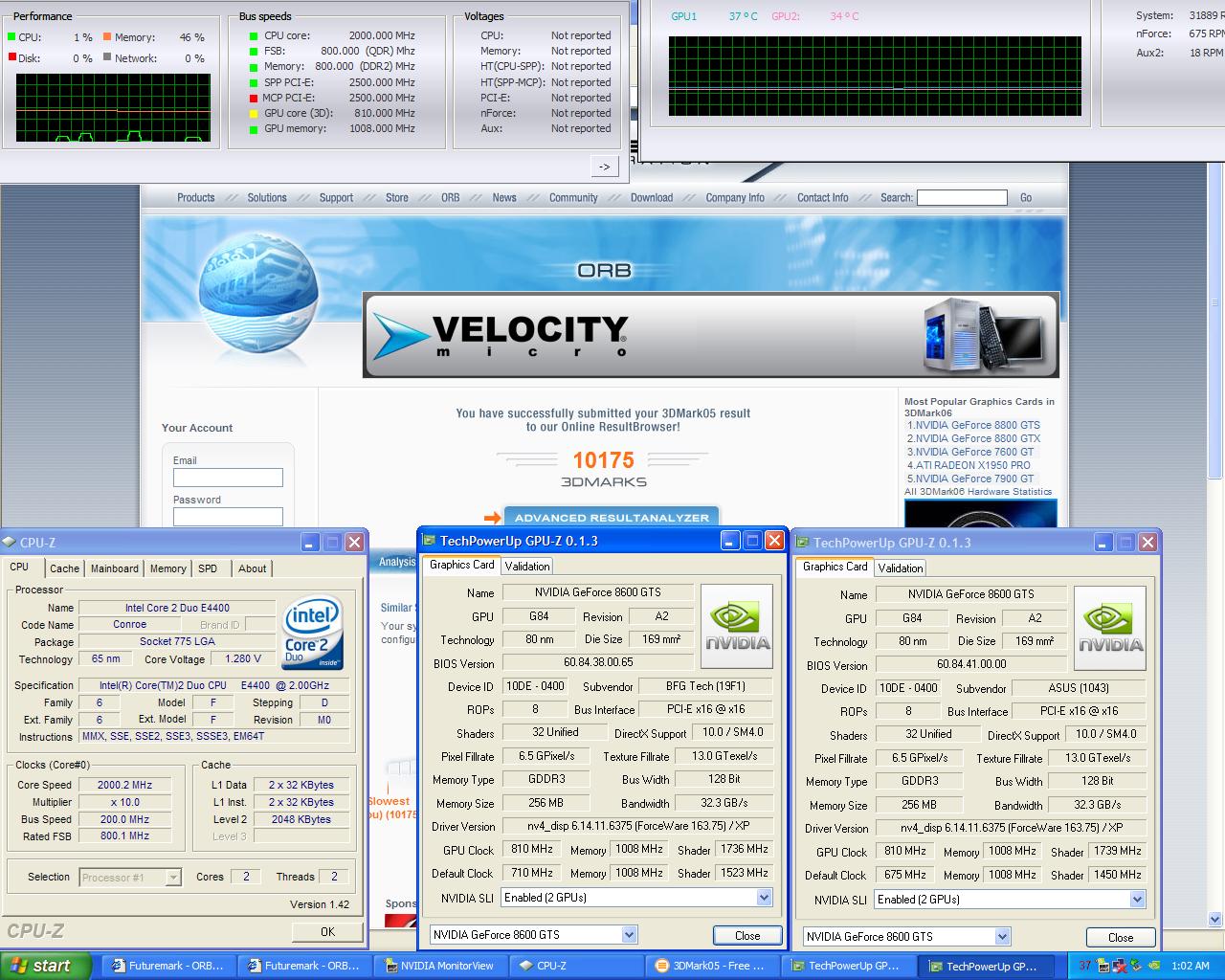Switch to NVIDIA MonitorView in the taskbar
The width and height of the screenshot is (1225, 980).
(x=439, y=966)
